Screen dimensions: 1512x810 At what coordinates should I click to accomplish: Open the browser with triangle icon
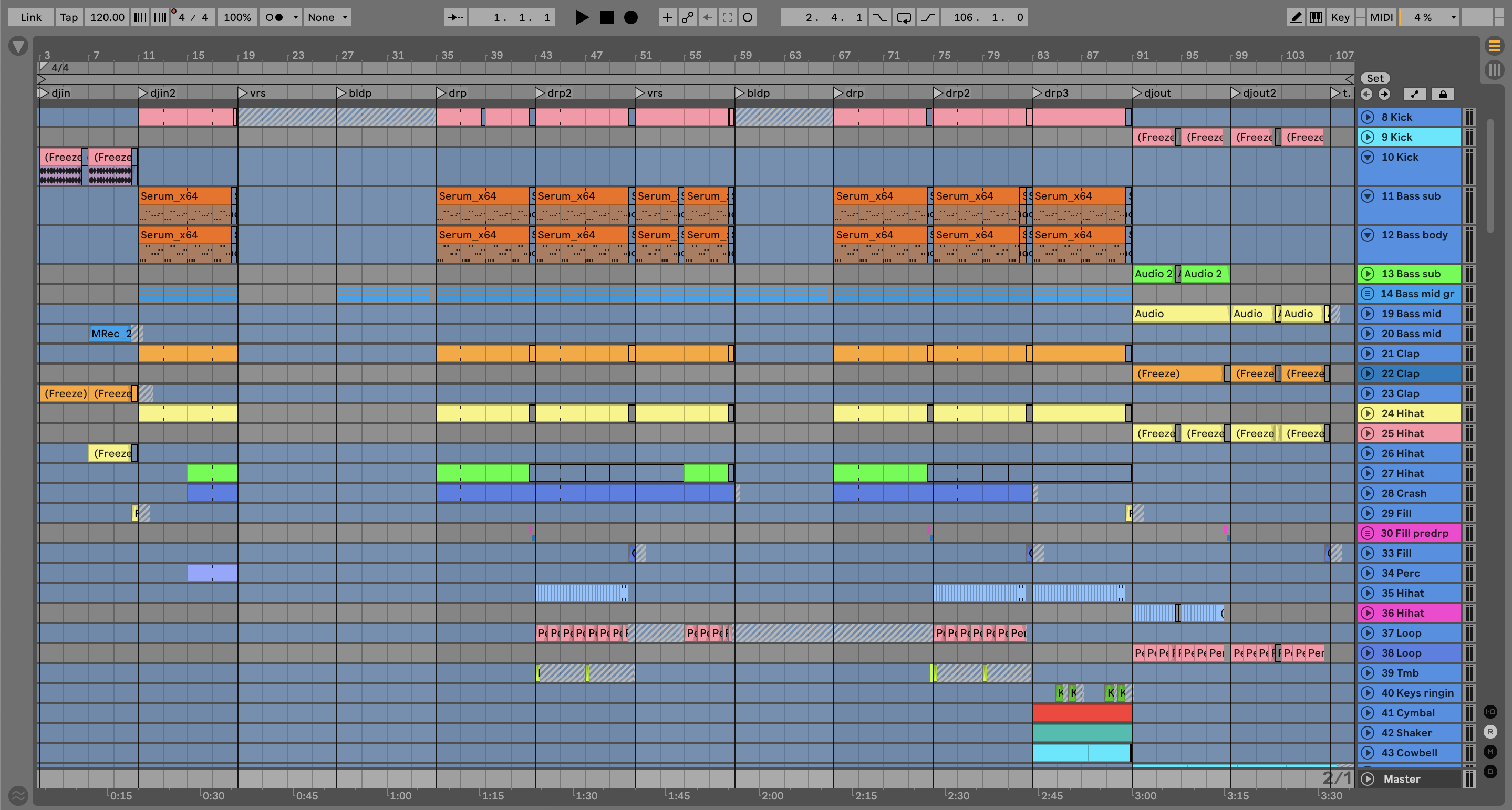18,46
